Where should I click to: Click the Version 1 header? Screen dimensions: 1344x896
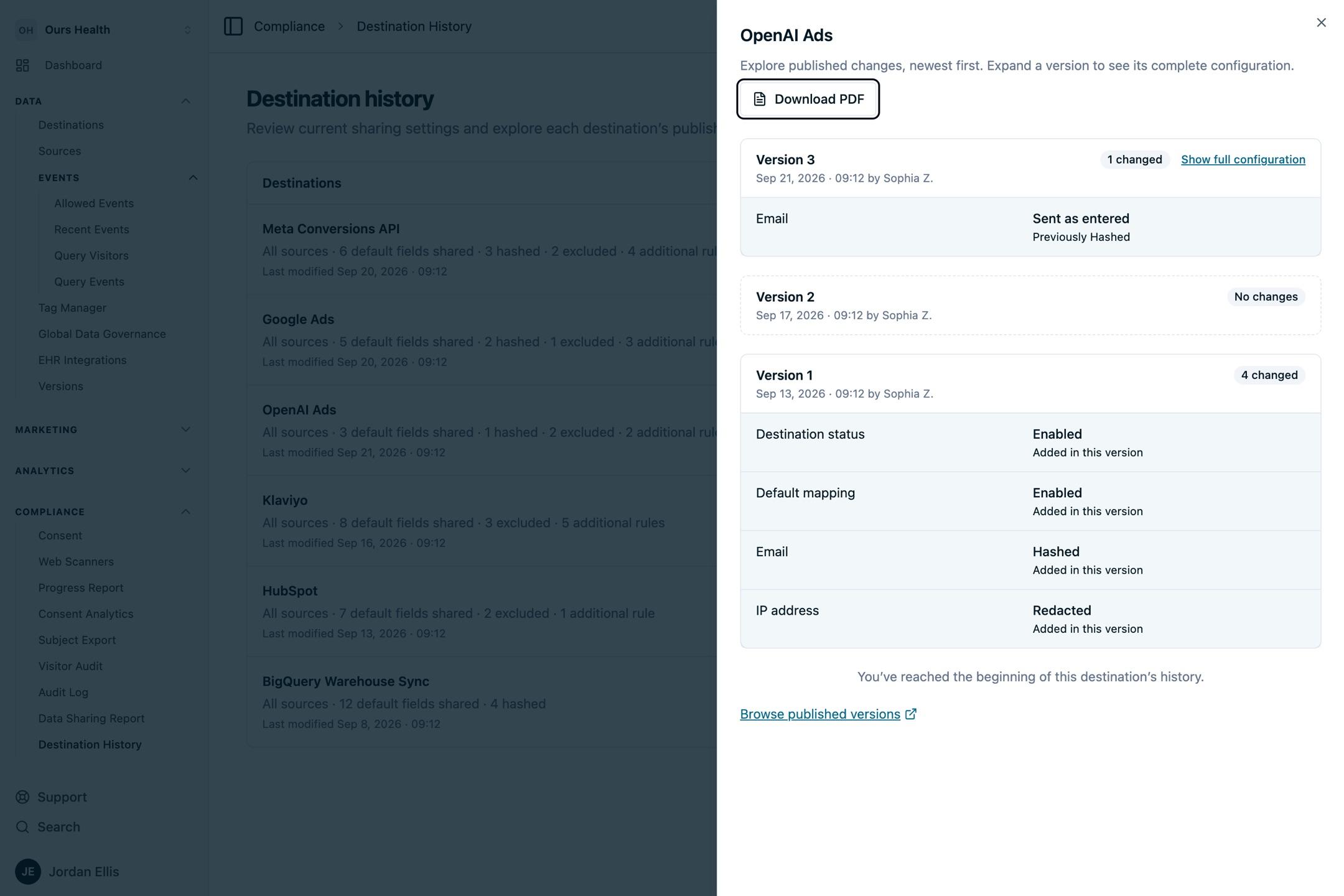click(x=1030, y=383)
